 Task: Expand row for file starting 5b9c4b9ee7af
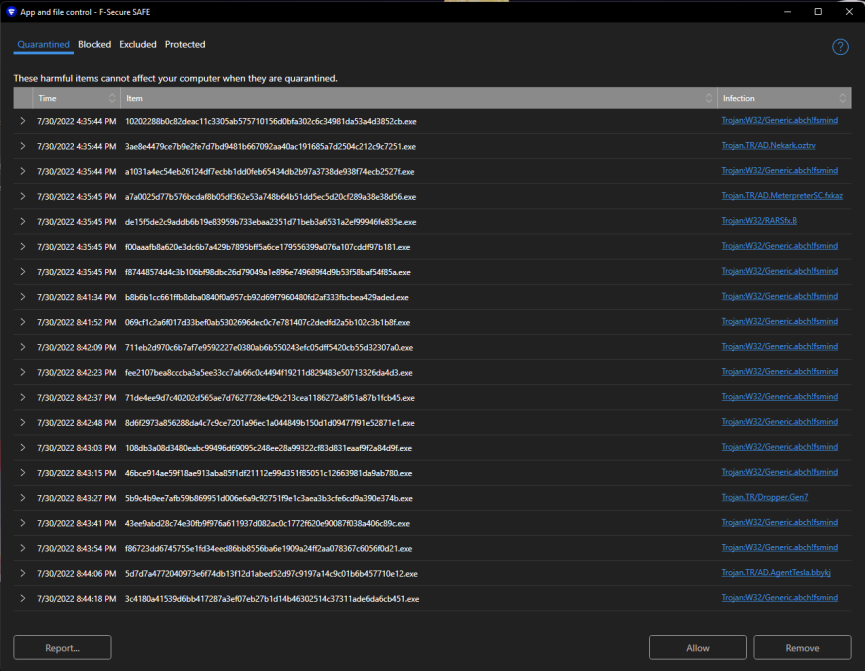point(23,498)
